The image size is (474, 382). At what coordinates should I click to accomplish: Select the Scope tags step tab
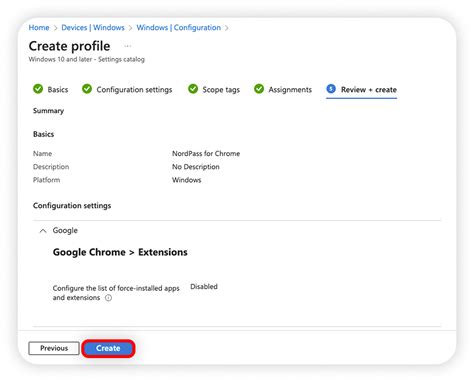pyautogui.click(x=214, y=89)
